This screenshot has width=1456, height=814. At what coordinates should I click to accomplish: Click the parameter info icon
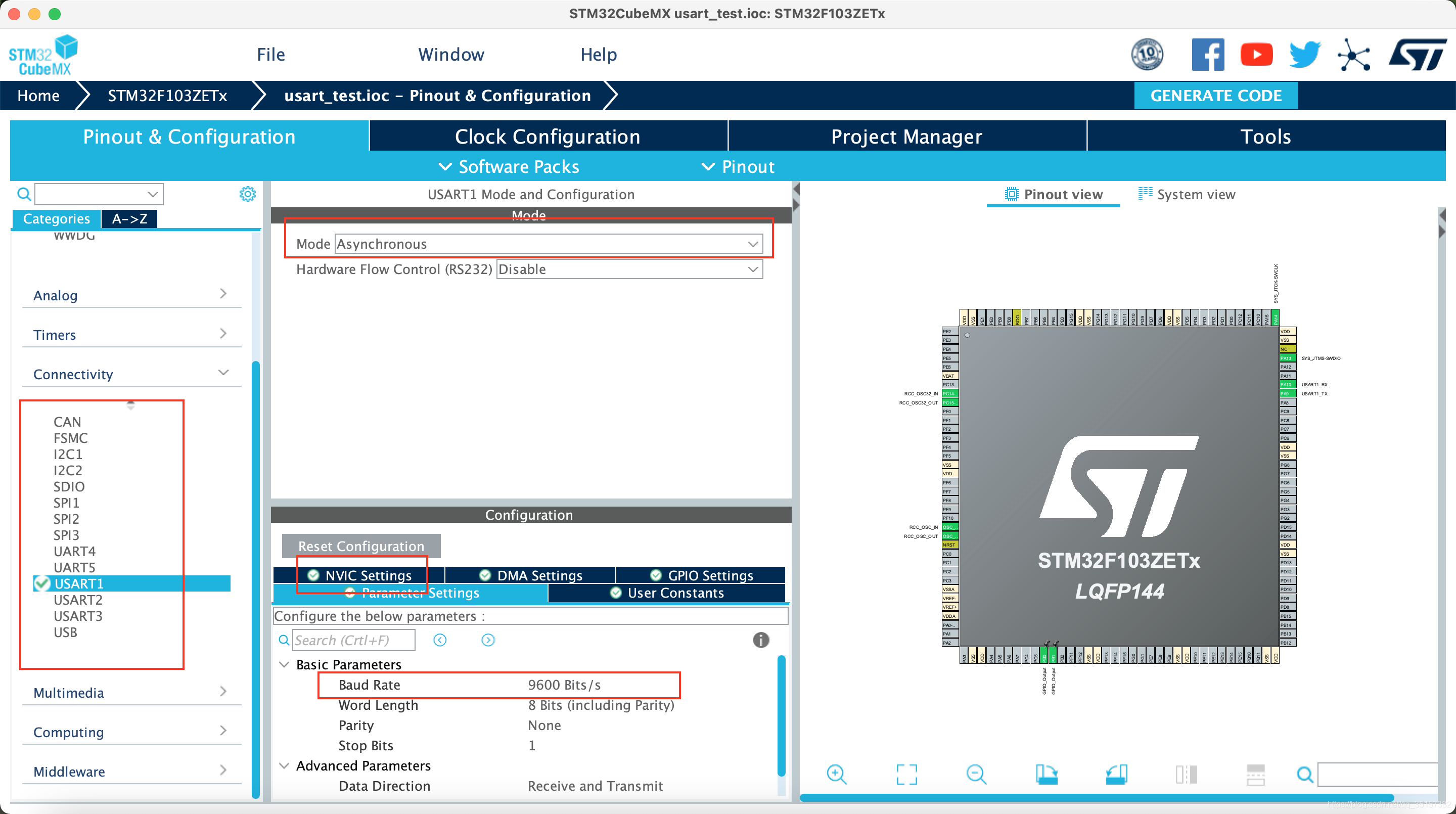(761, 640)
